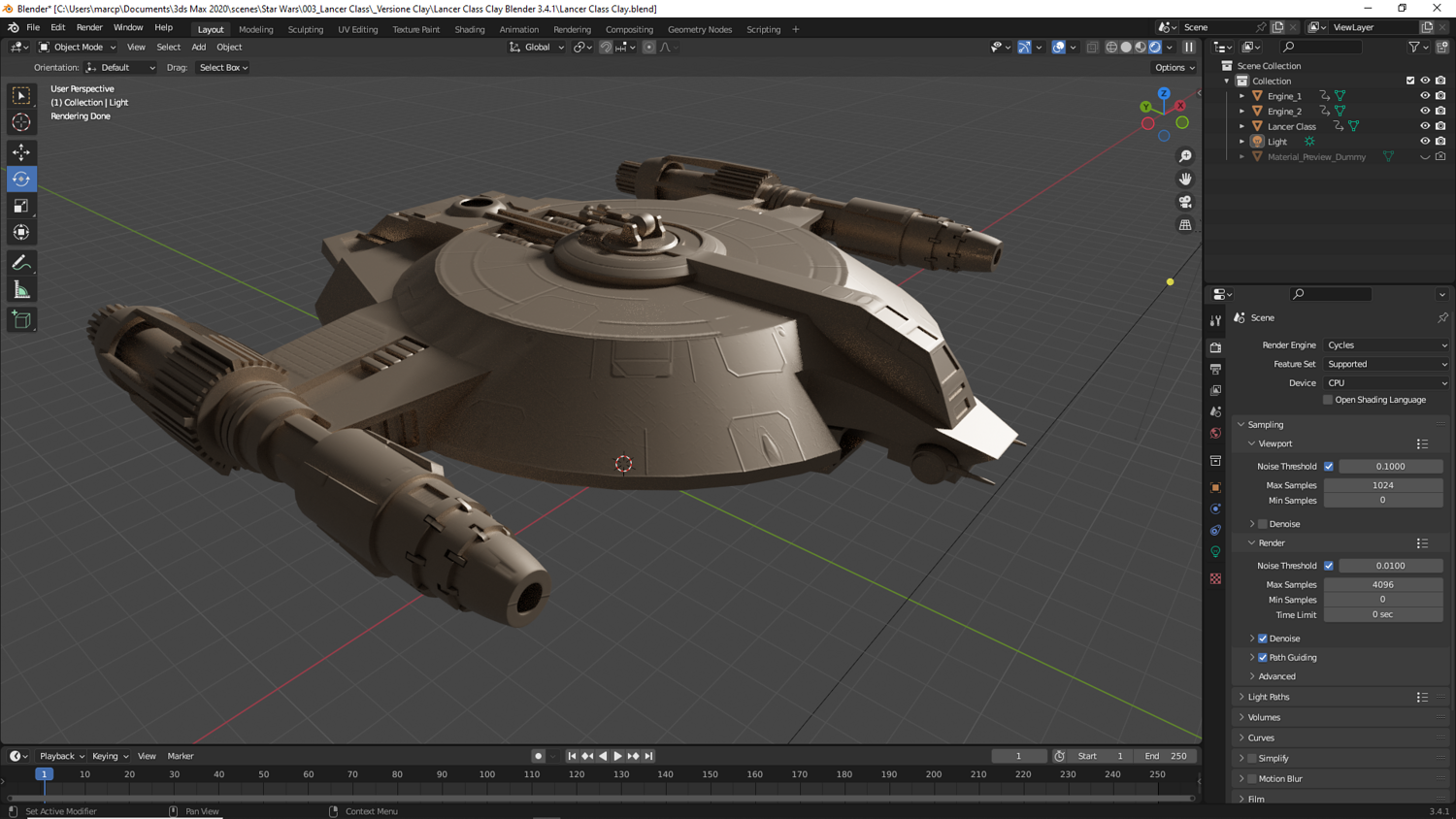Switch to Modeling workspace tab
1456x819 pixels.
tap(256, 29)
